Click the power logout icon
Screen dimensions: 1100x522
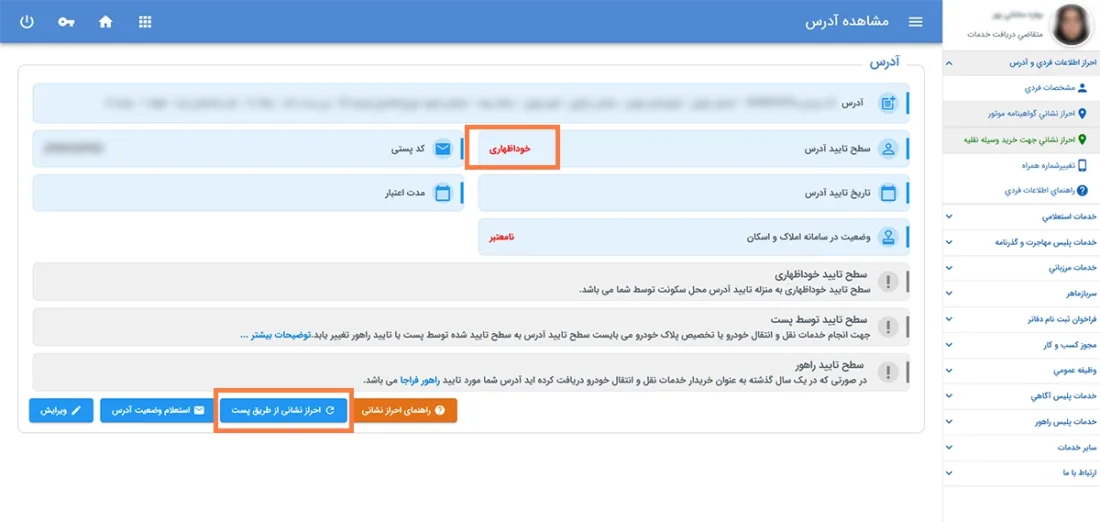point(27,21)
